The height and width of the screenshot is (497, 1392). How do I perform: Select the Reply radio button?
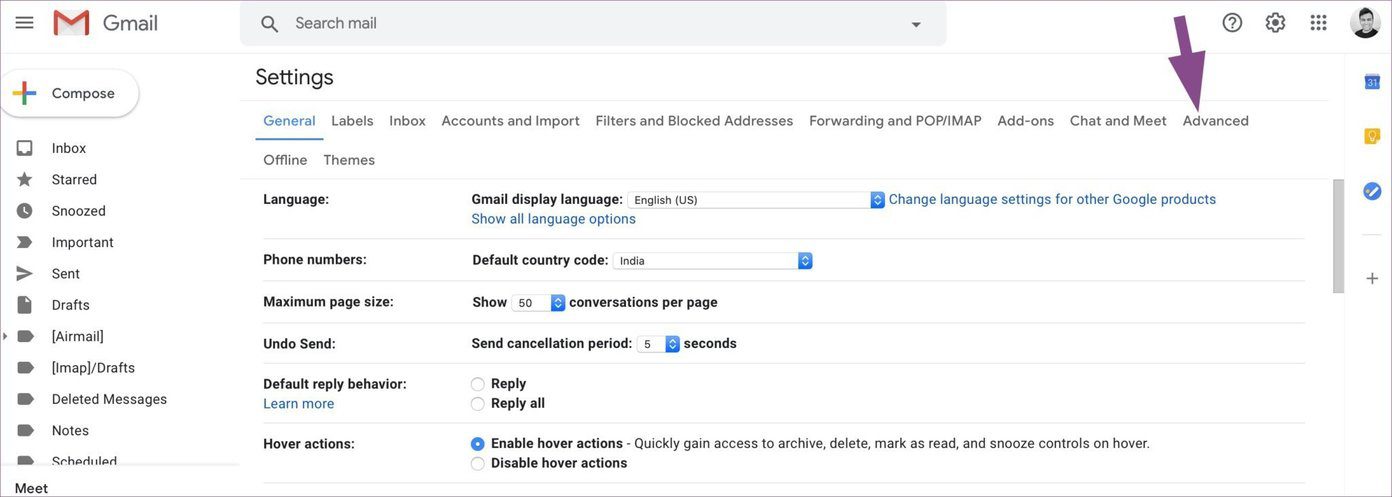(478, 384)
